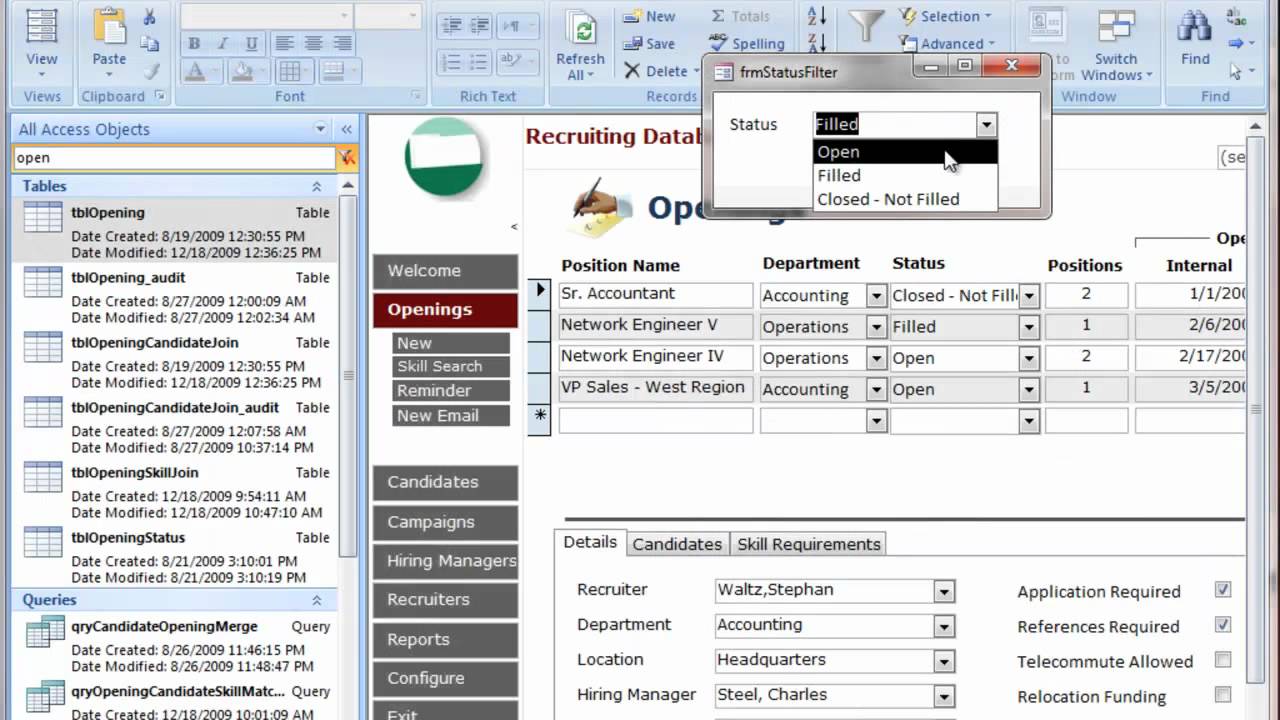Open the Advanced filter dropdown

(x=948, y=43)
